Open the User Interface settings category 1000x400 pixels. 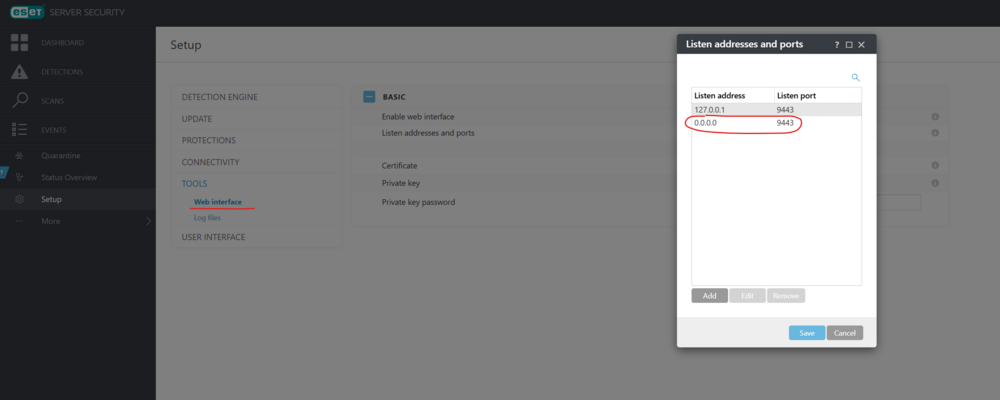pyautogui.click(x=213, y=237)
